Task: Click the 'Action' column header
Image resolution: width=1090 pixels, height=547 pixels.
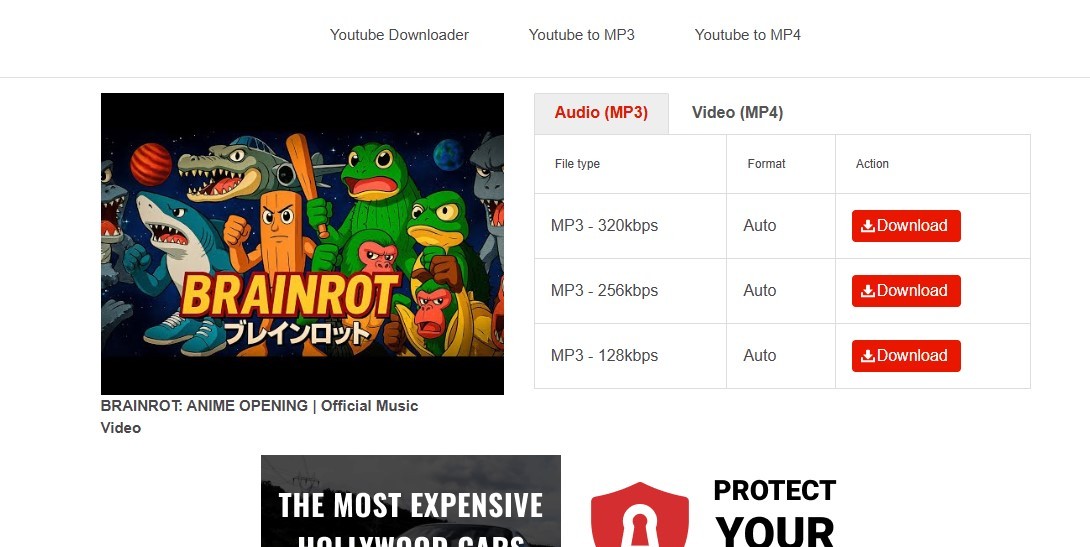Action: pyautogui.click(x=872, y=164)
